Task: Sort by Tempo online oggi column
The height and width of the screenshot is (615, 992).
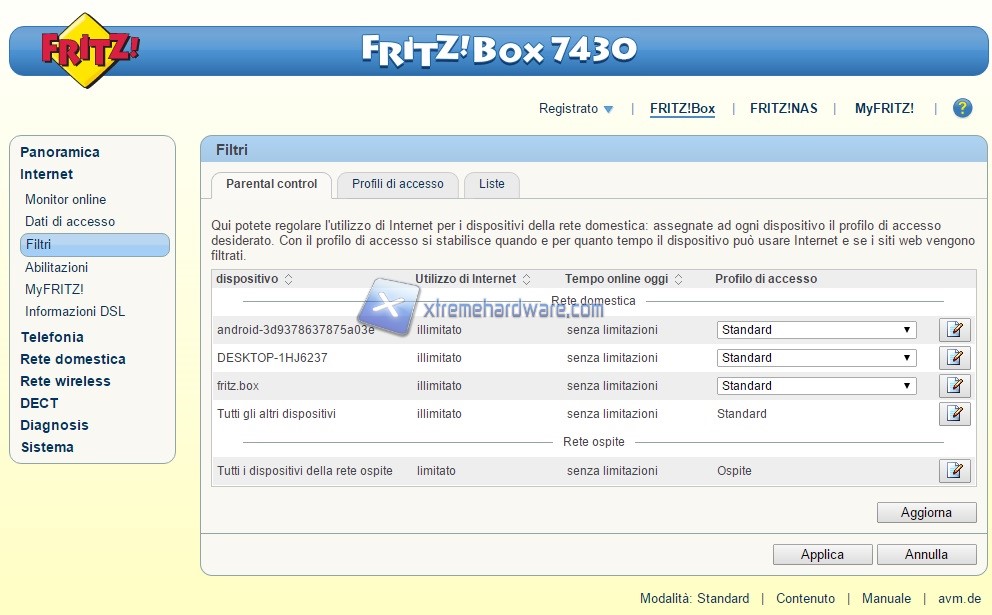Action: pos(678,279)
